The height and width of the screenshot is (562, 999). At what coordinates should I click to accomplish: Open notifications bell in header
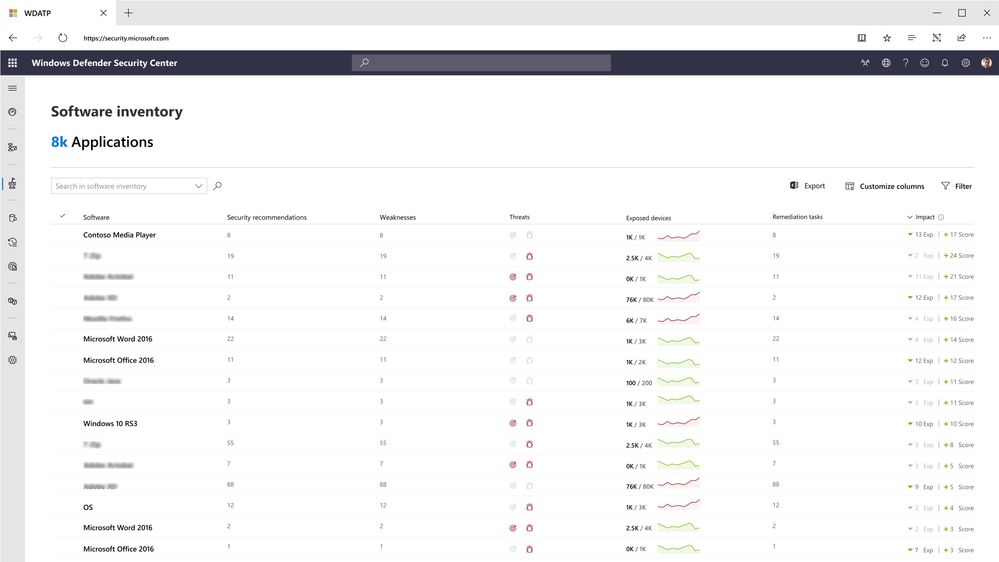coord(945,62)
